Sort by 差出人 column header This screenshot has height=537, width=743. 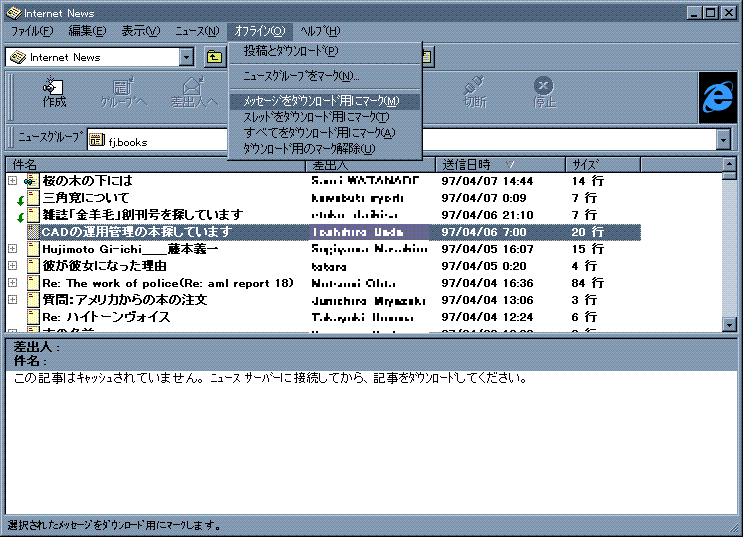370,164
